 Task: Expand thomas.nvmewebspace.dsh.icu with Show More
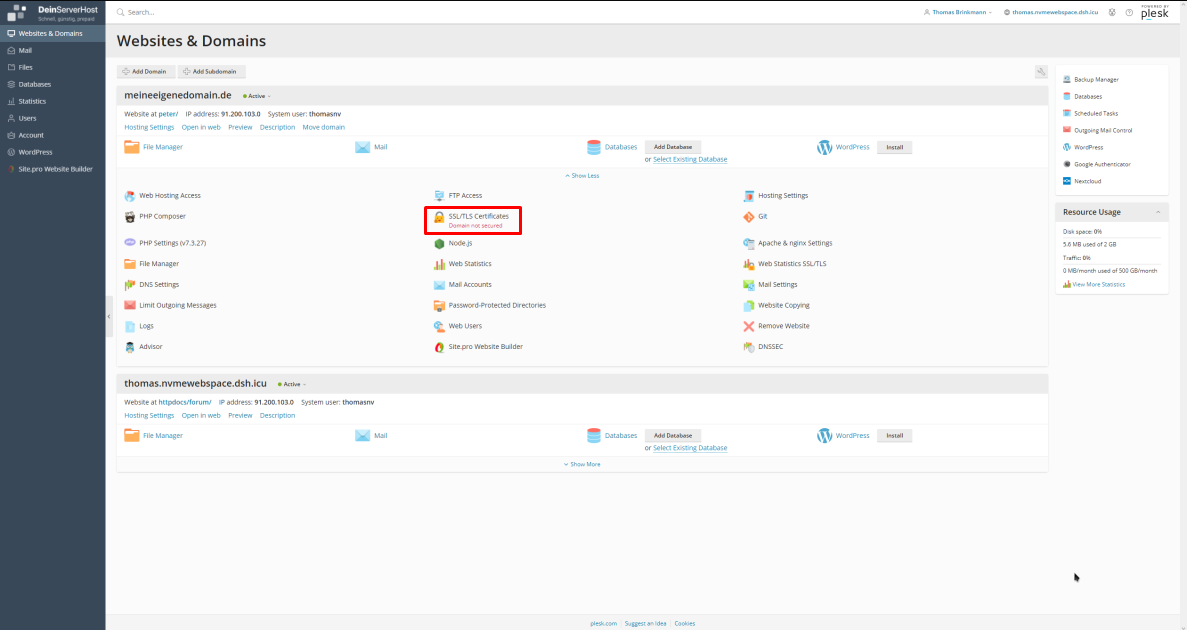click(582, 464)
